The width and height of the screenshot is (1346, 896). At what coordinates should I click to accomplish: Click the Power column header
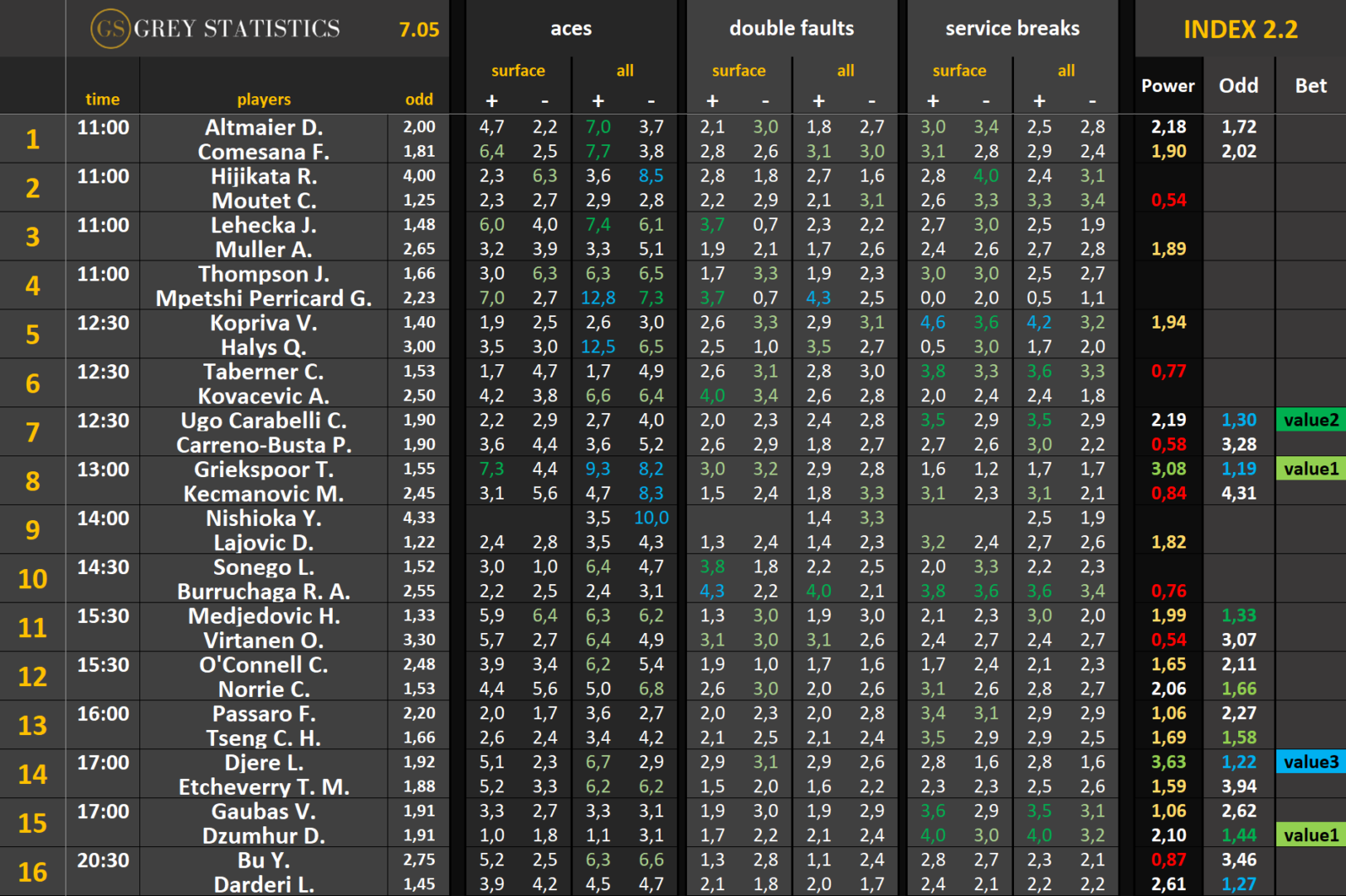click(x=1168, y=85)
